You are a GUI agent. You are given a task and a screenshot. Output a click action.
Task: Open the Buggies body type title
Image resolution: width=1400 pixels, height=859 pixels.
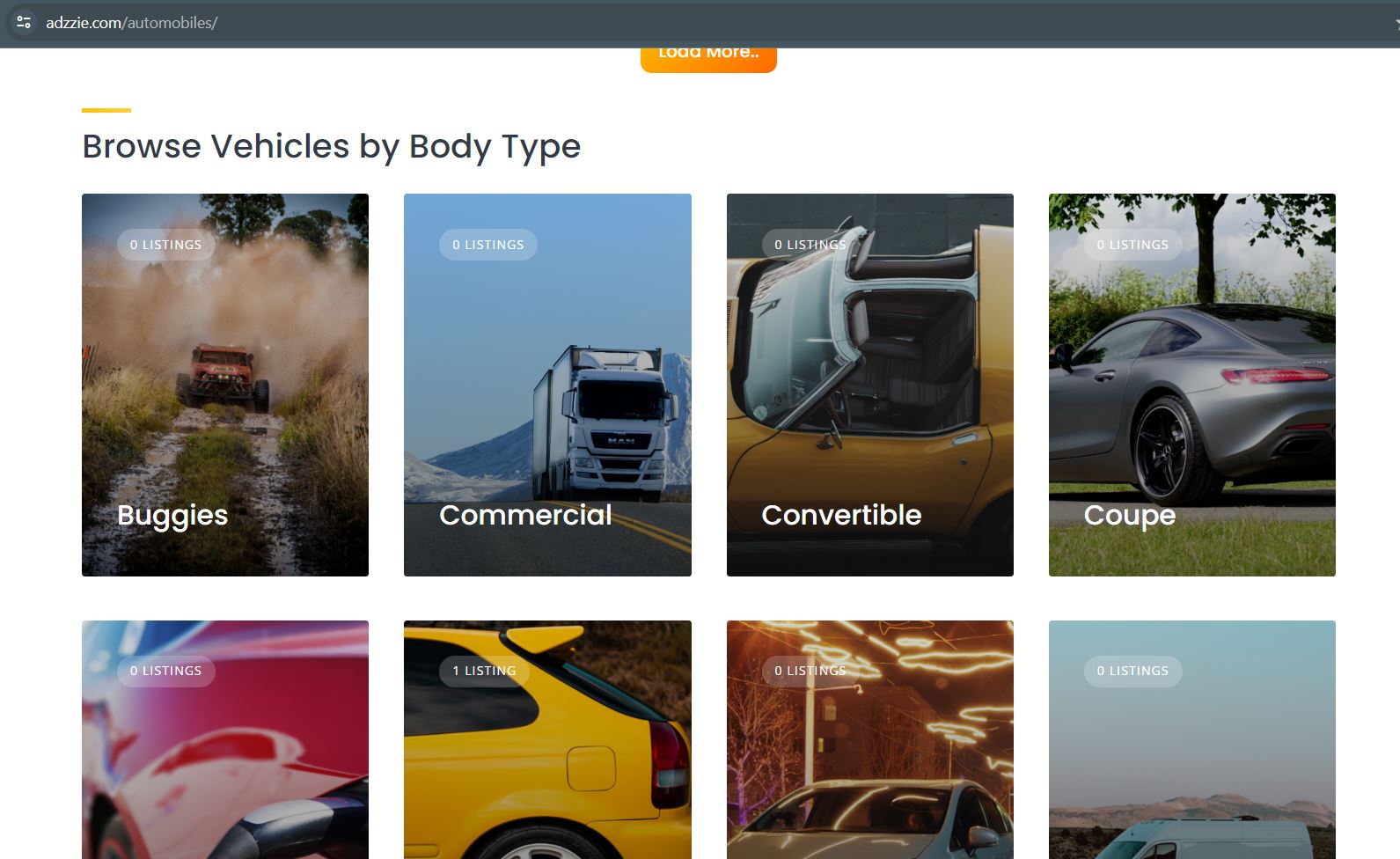172,515
